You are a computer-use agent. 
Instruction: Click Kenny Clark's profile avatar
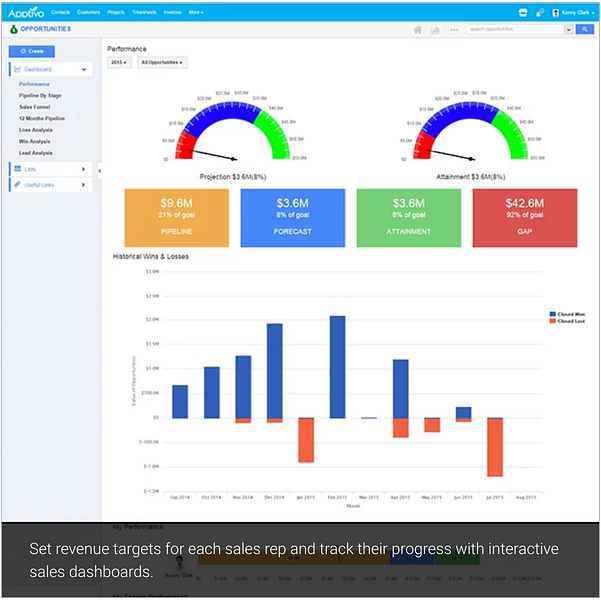click(555, 13)
